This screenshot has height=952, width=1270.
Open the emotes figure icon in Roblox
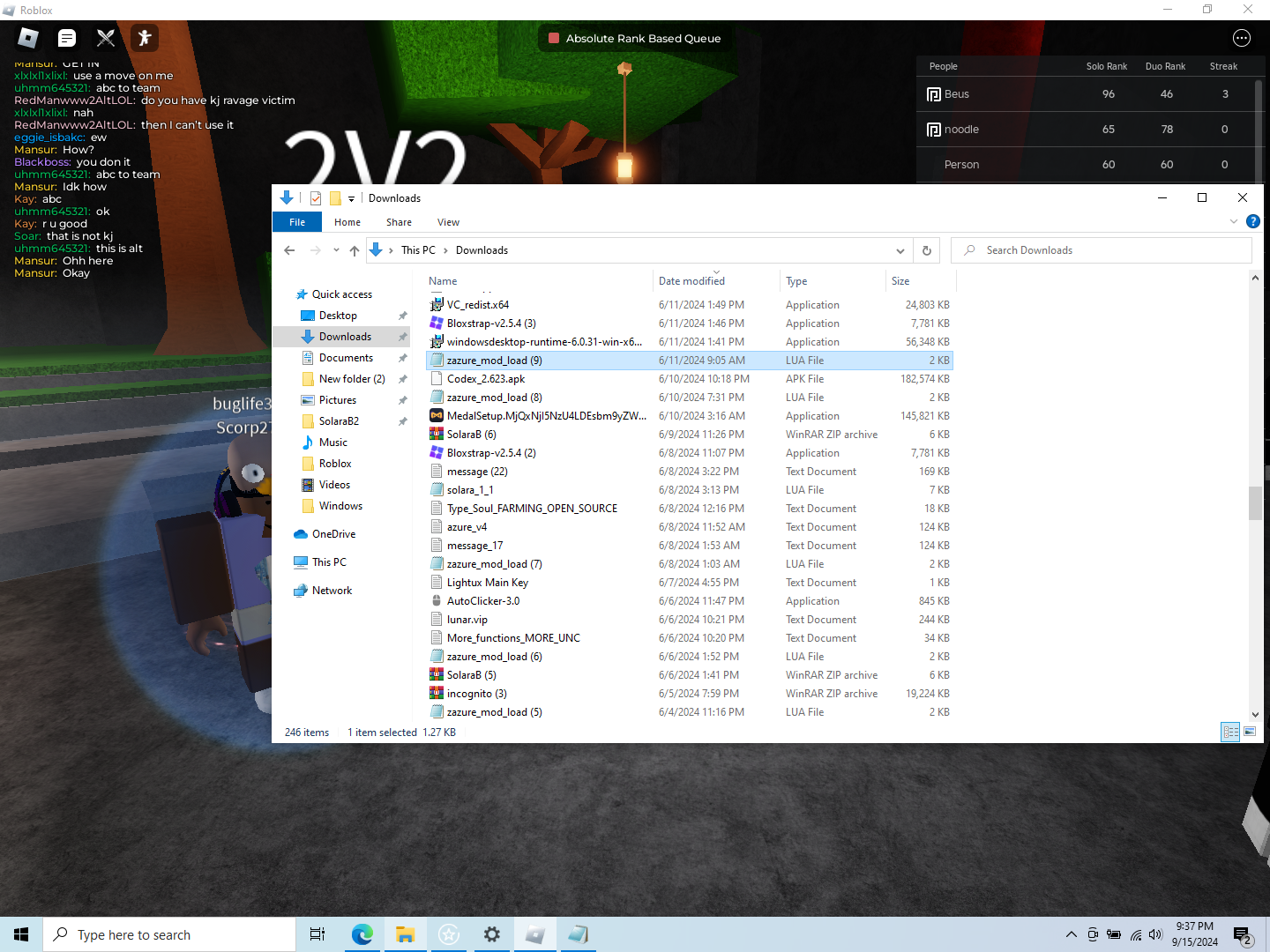click(x=145, y=38)
